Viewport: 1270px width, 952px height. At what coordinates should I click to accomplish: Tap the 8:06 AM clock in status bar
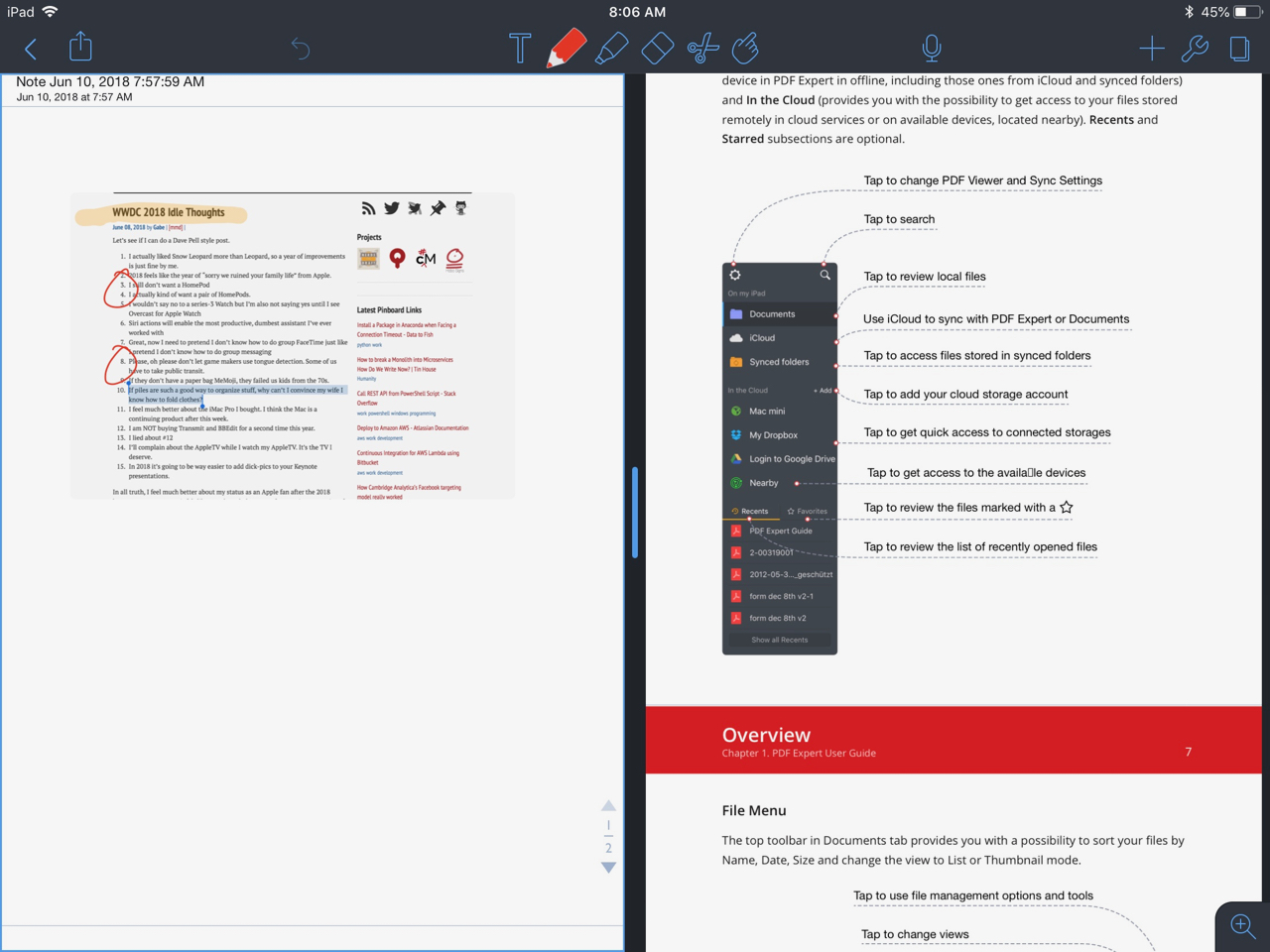coord(637,12)
